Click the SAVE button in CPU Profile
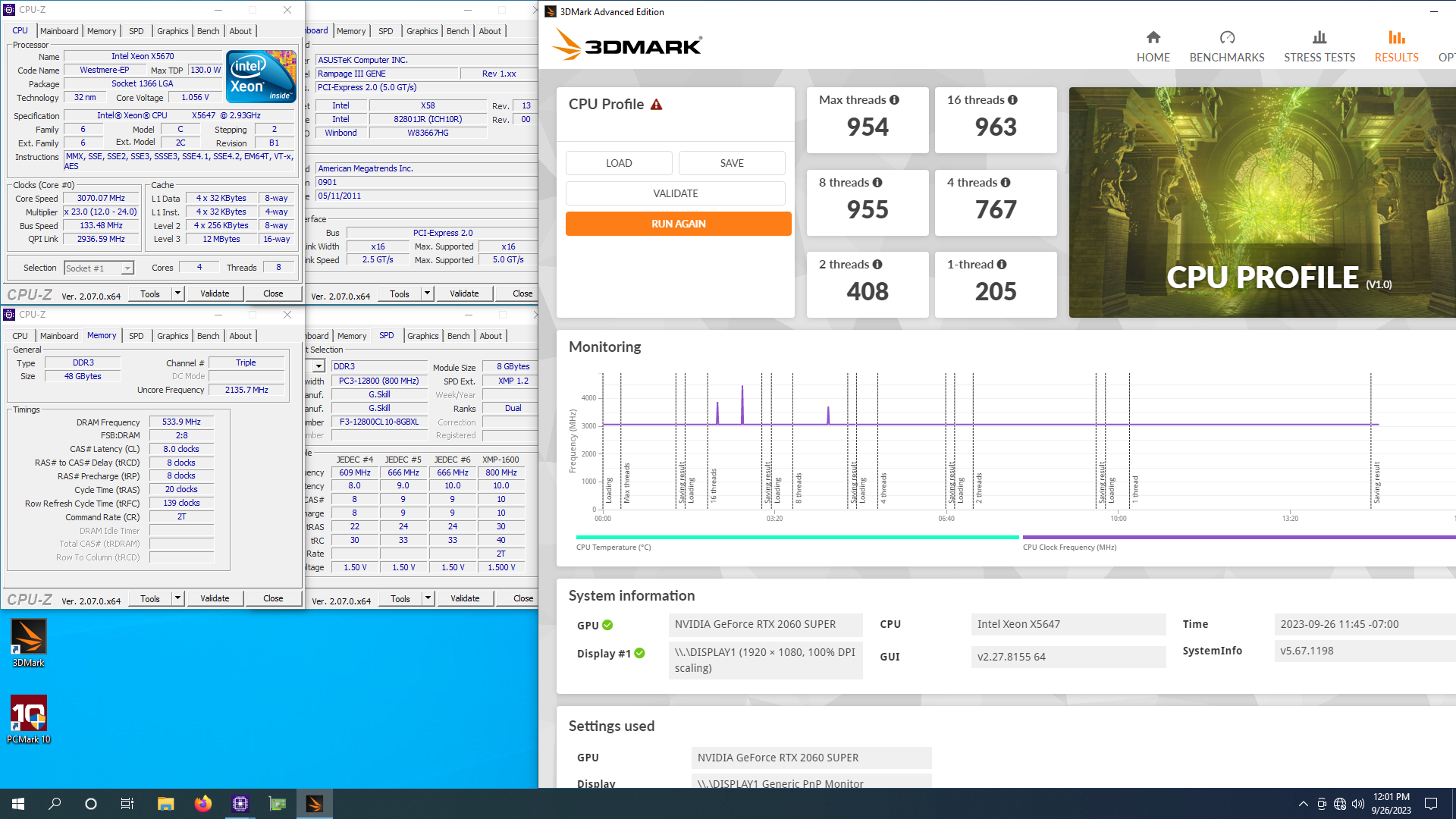The image size is (1456, 819). click(x=732, y=163)
